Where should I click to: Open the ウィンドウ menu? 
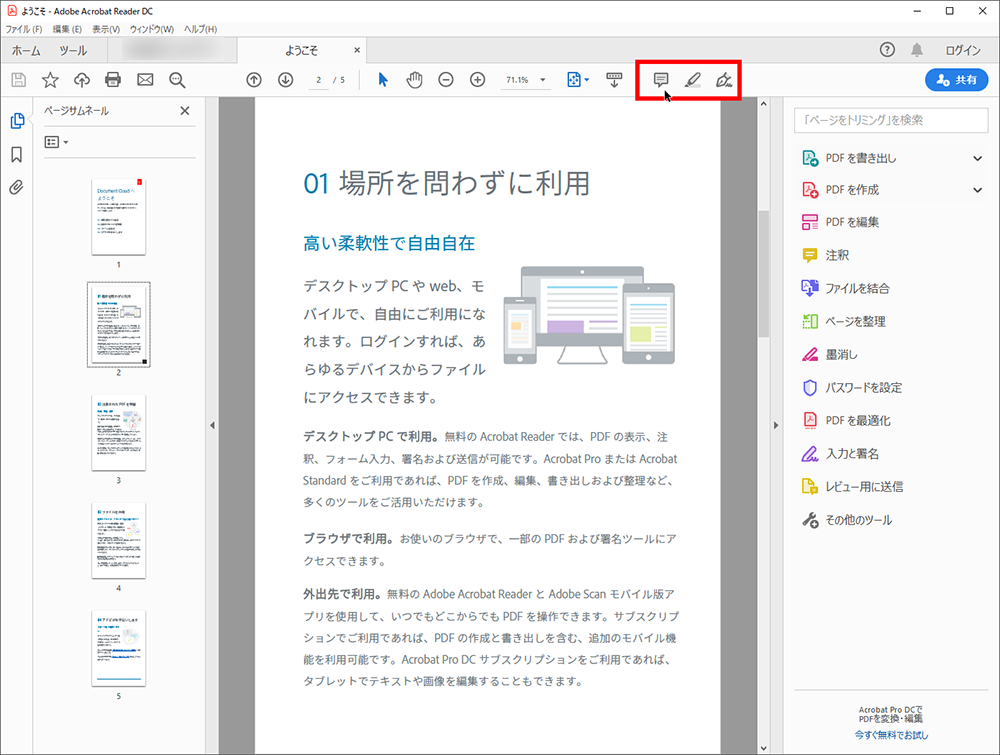152,29
